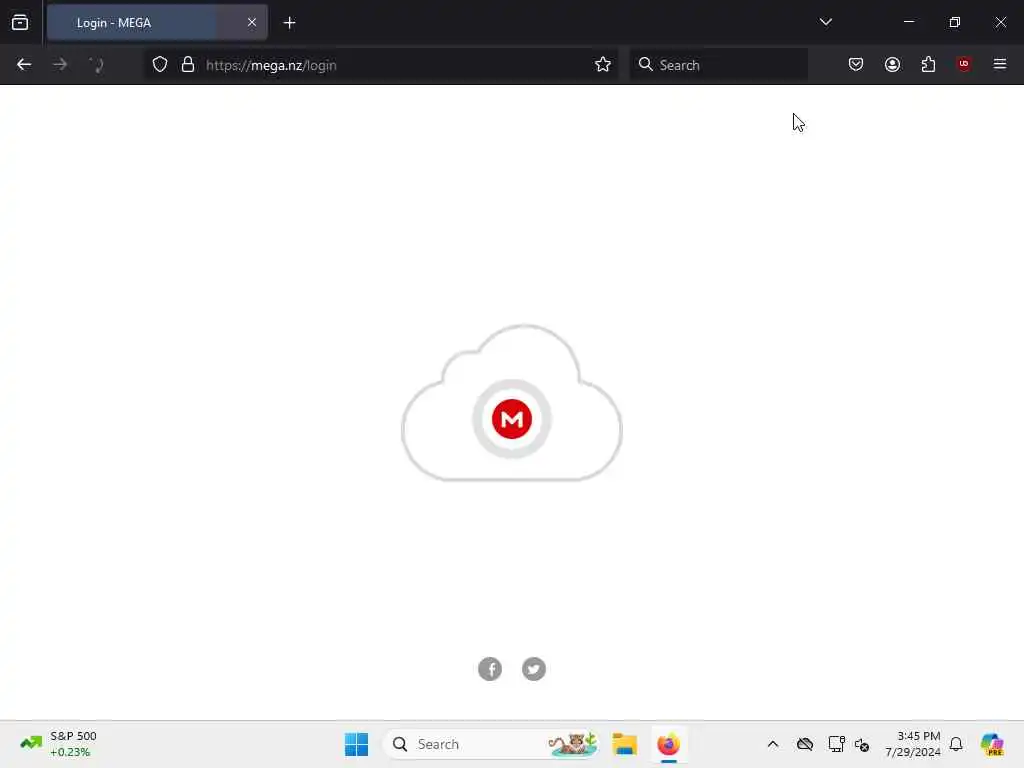
Task: Click the display tray icon
Action: pos(836,744)
